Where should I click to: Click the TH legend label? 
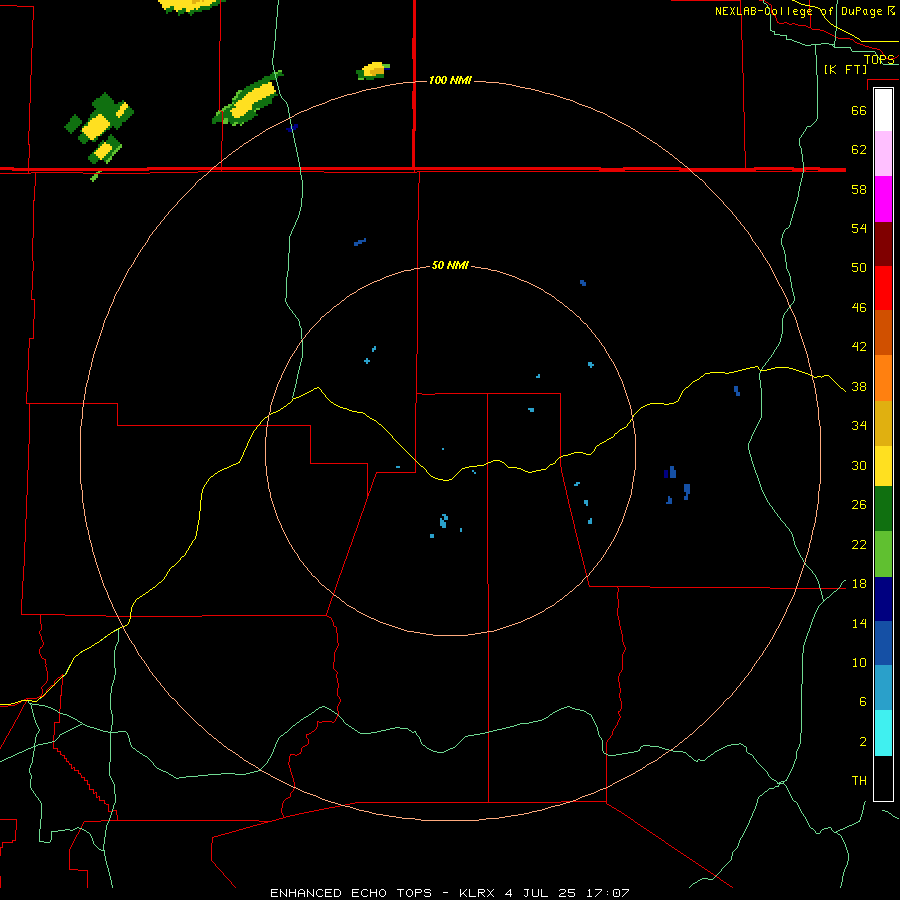(859, 781)
